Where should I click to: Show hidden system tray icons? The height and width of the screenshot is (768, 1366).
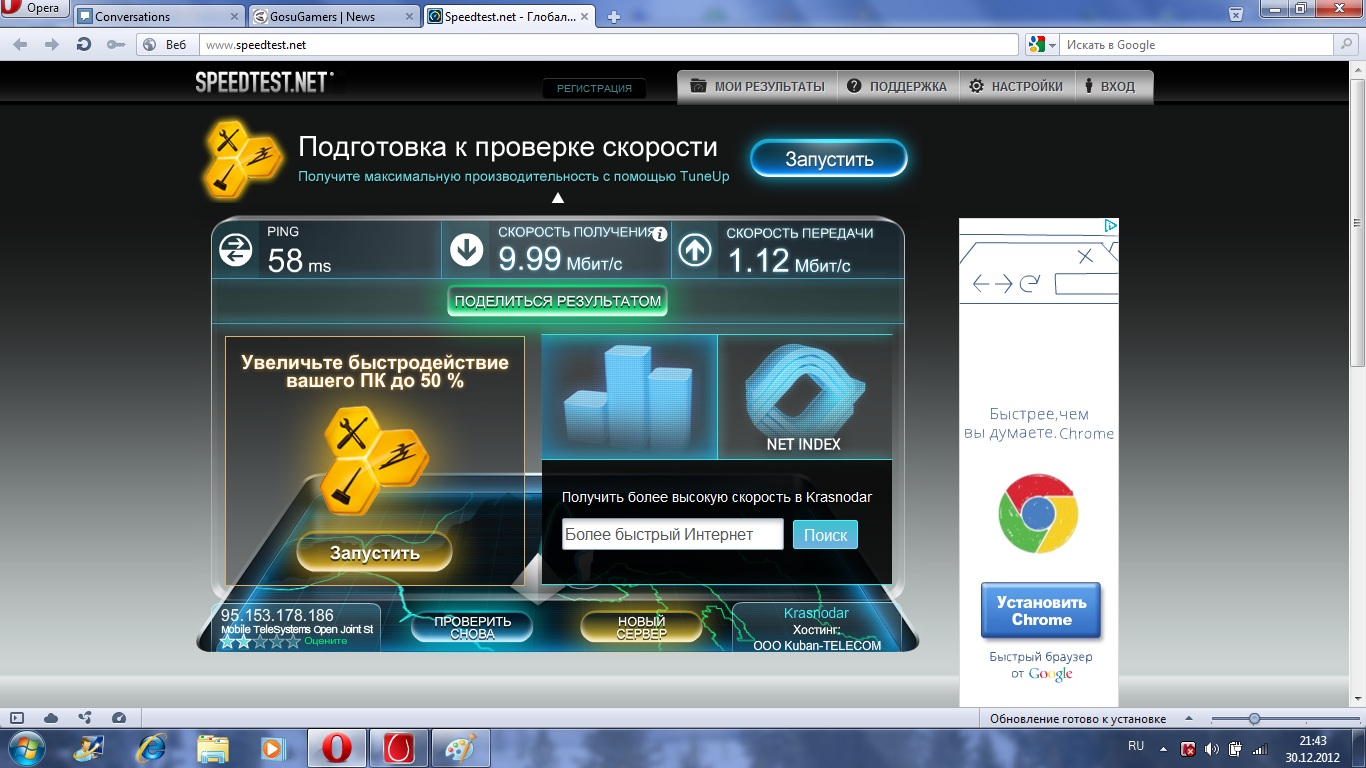coord(1163,748)
